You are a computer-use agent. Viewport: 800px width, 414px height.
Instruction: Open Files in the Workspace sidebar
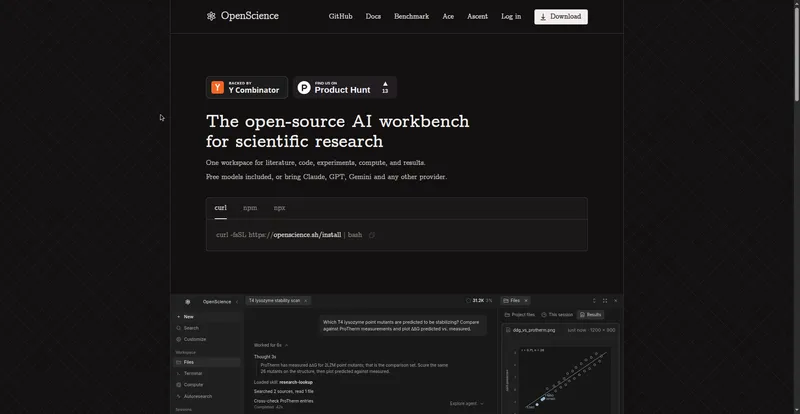(x=207, y=362)
